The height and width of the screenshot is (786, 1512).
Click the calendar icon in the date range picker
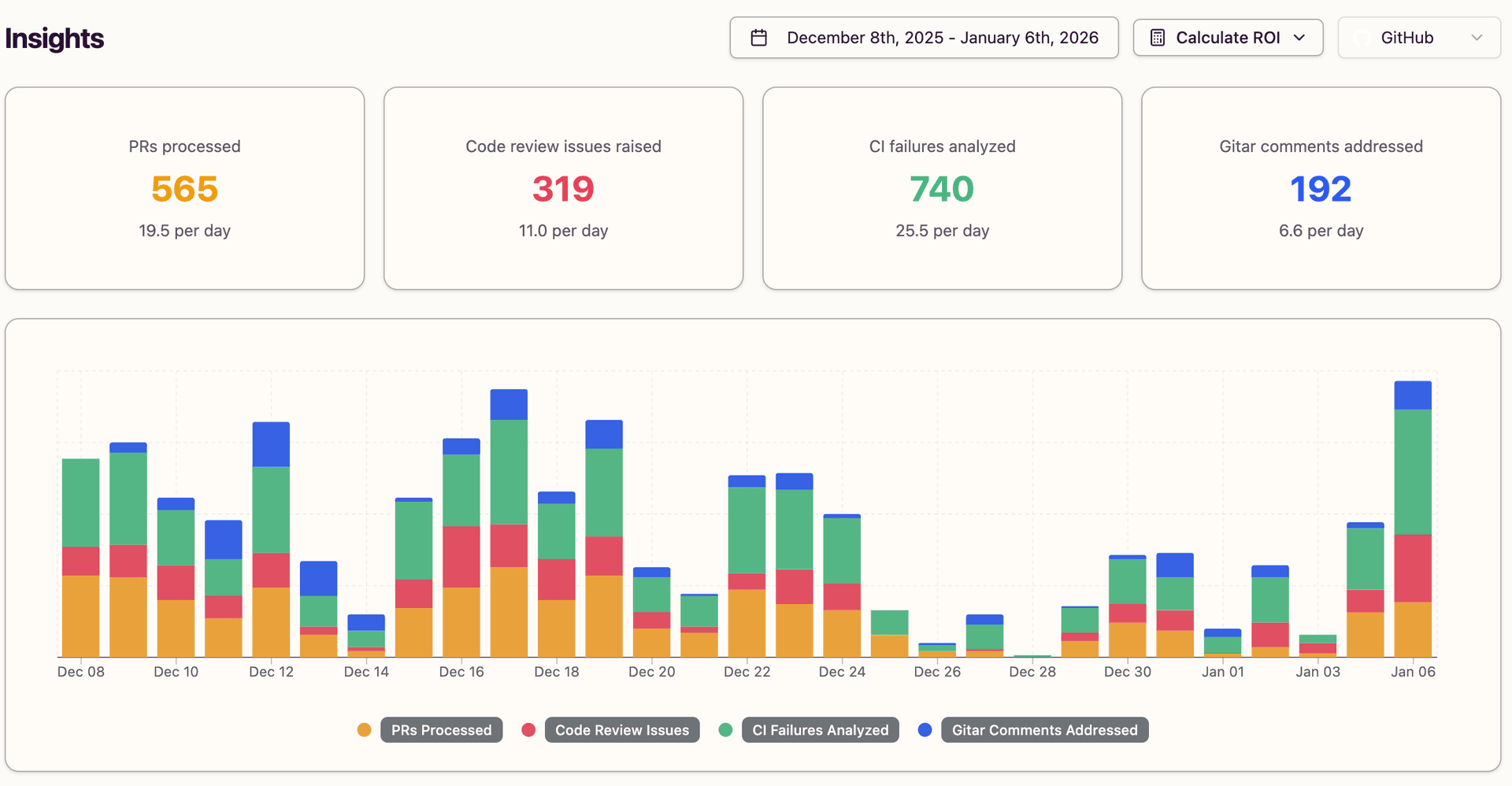[759, 37]
